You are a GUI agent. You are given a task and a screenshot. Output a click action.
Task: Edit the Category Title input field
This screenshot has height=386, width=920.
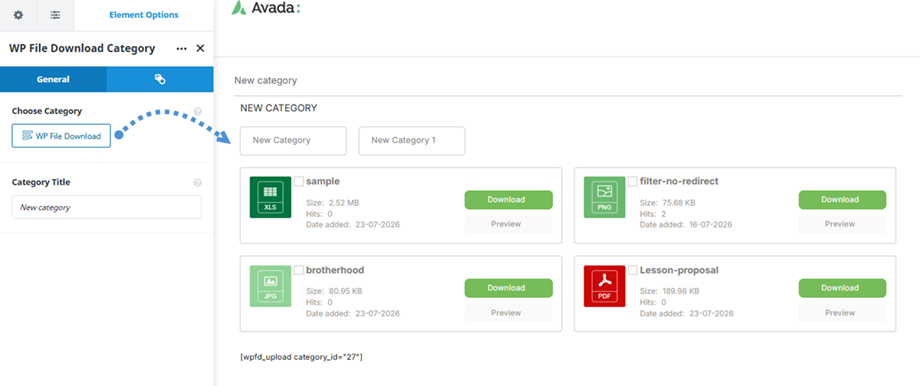pos(107,207)
